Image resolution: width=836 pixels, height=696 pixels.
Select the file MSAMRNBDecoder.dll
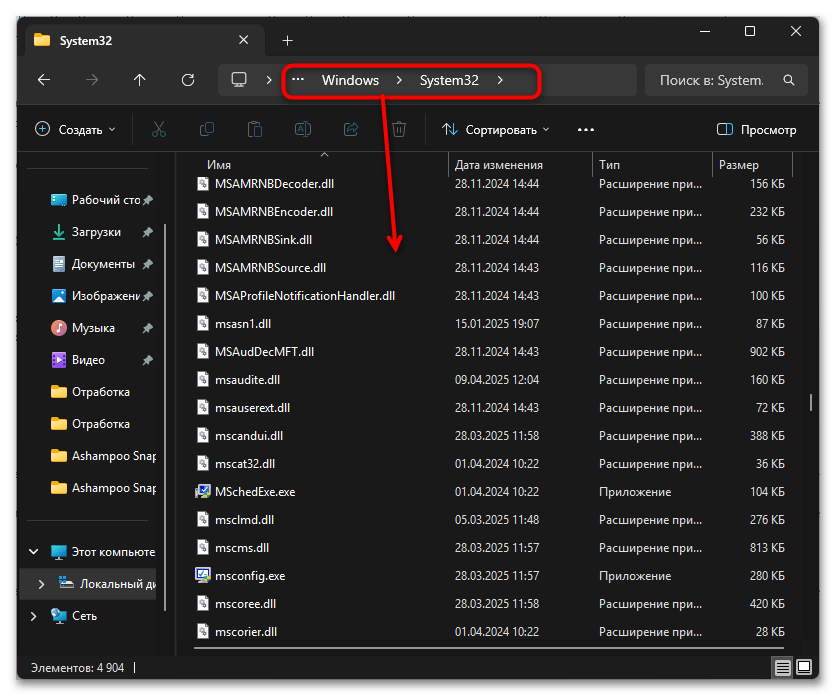[275, 184]
